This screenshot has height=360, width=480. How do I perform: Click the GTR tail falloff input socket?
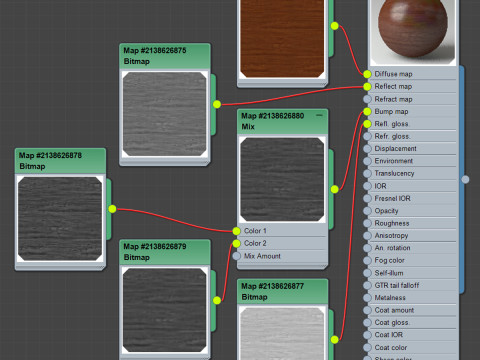(x=367, y=285)
